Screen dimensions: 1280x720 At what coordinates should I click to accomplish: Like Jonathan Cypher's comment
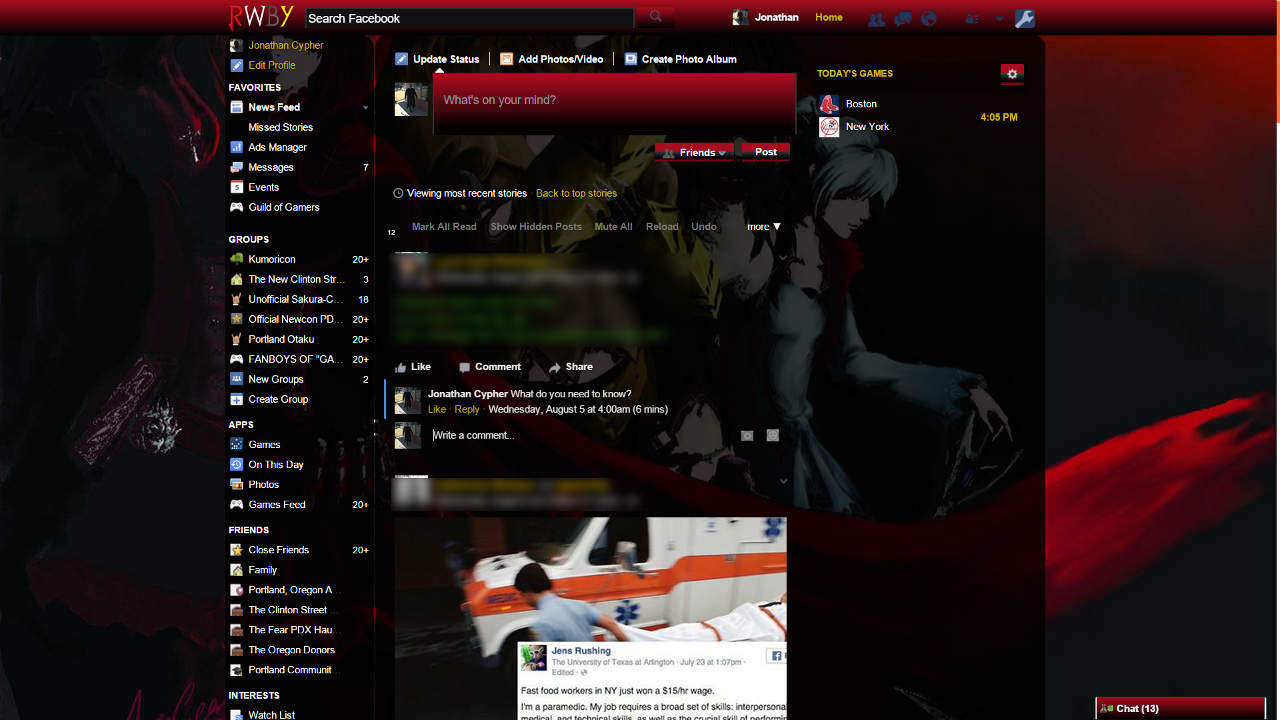coord(437,409)
